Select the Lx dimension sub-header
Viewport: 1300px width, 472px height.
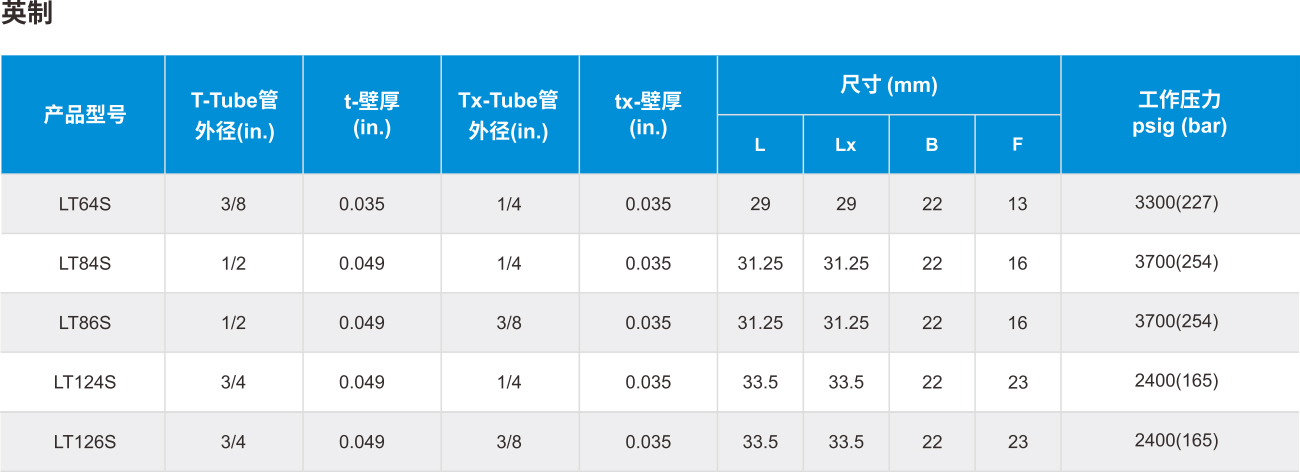point(846,145)
